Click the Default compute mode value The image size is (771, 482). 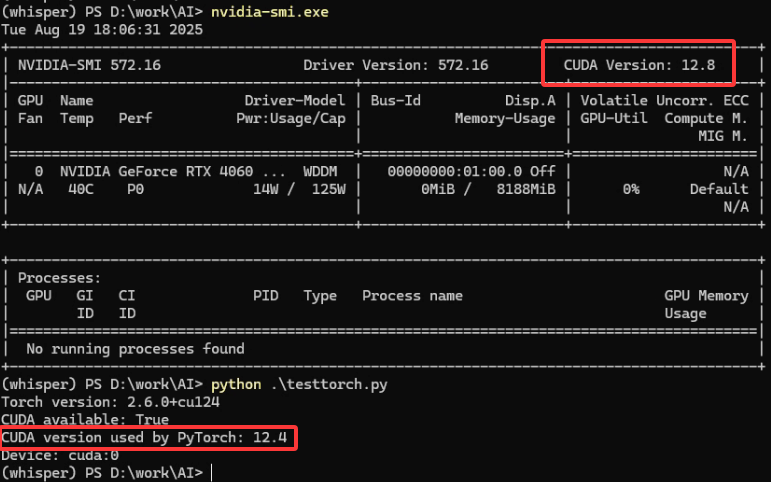719,189
